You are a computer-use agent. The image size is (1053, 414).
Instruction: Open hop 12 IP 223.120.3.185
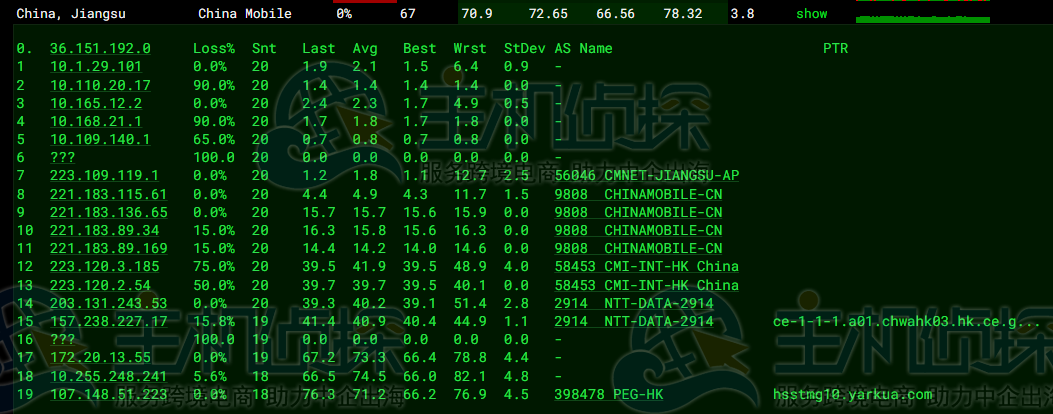104,266
